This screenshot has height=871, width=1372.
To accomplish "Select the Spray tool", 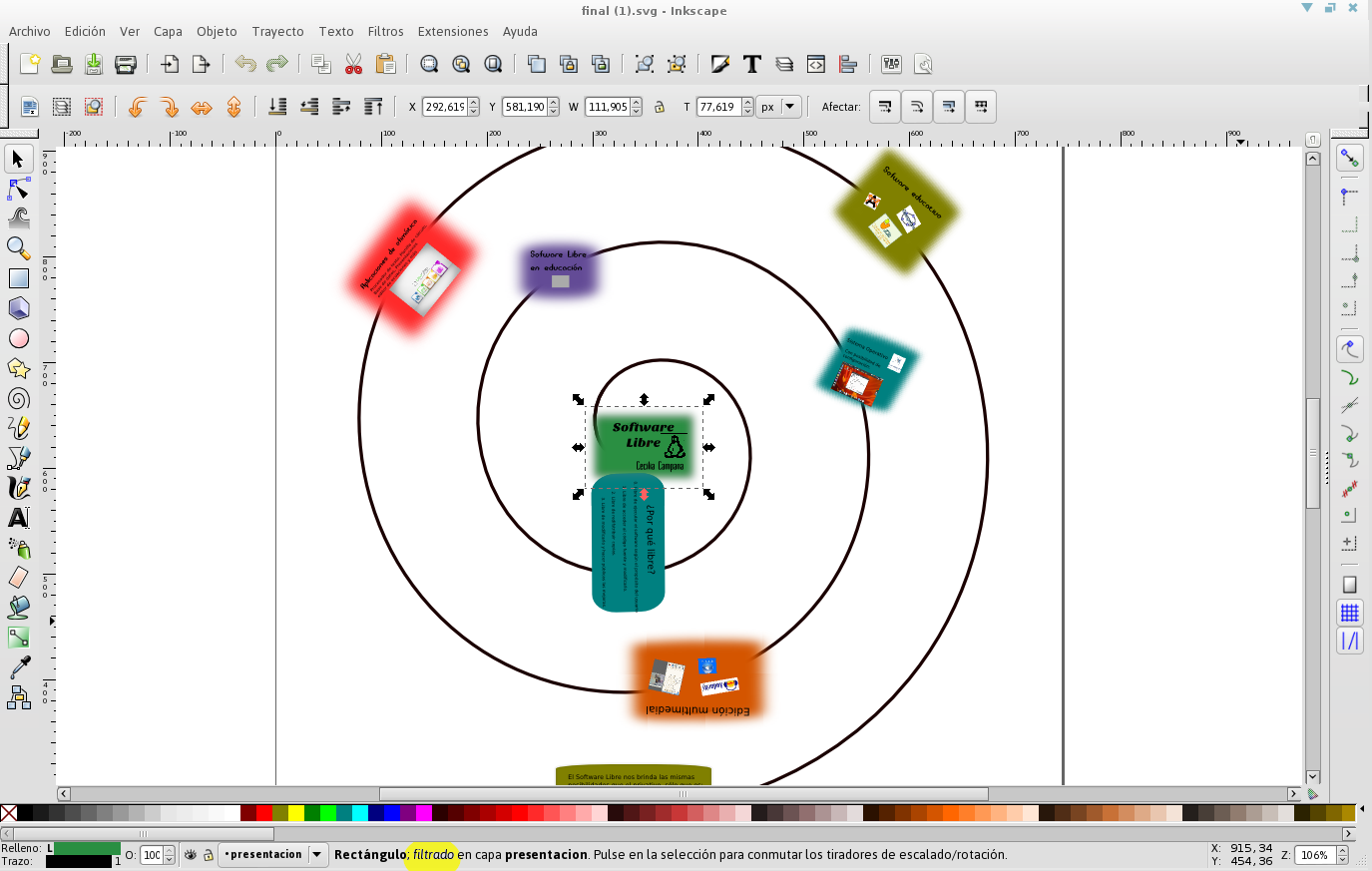I will (x=18, y=548).
